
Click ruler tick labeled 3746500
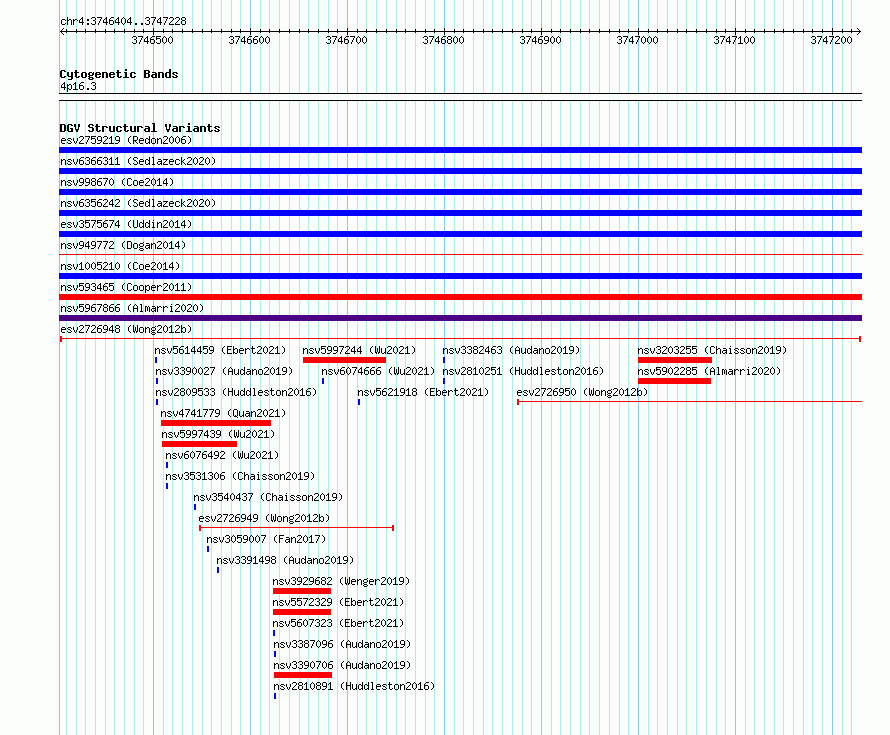[x=152, y=40]
